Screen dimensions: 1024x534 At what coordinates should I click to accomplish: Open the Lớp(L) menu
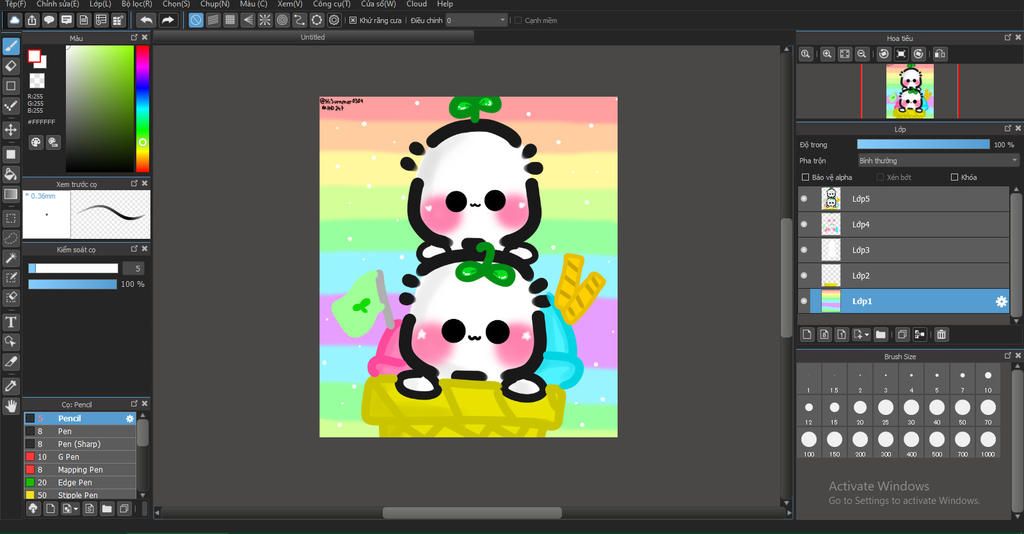click(x=100, y=4)
